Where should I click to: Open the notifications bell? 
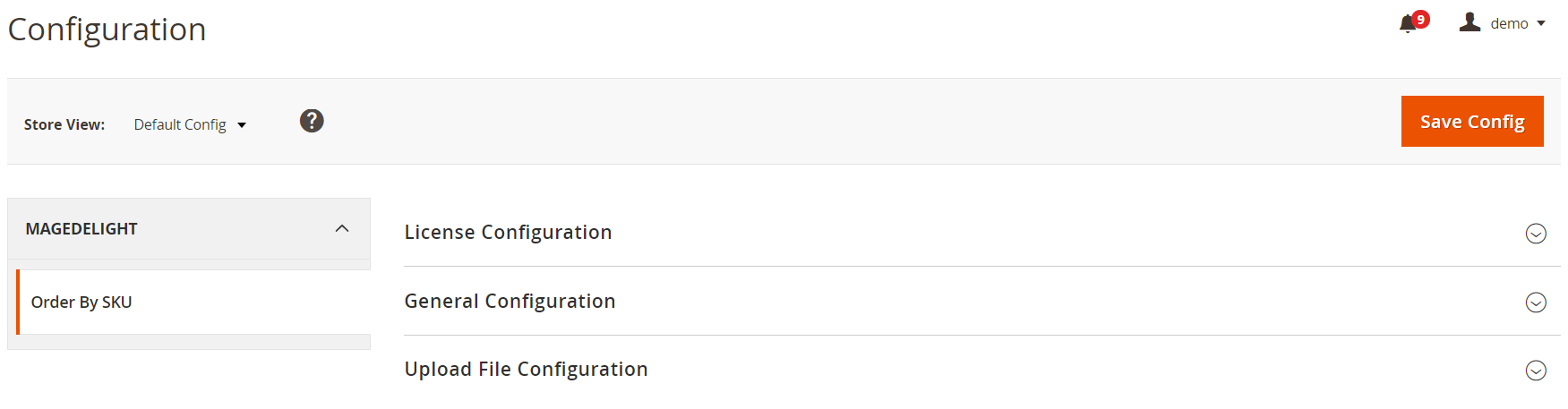click(1407, 25)
